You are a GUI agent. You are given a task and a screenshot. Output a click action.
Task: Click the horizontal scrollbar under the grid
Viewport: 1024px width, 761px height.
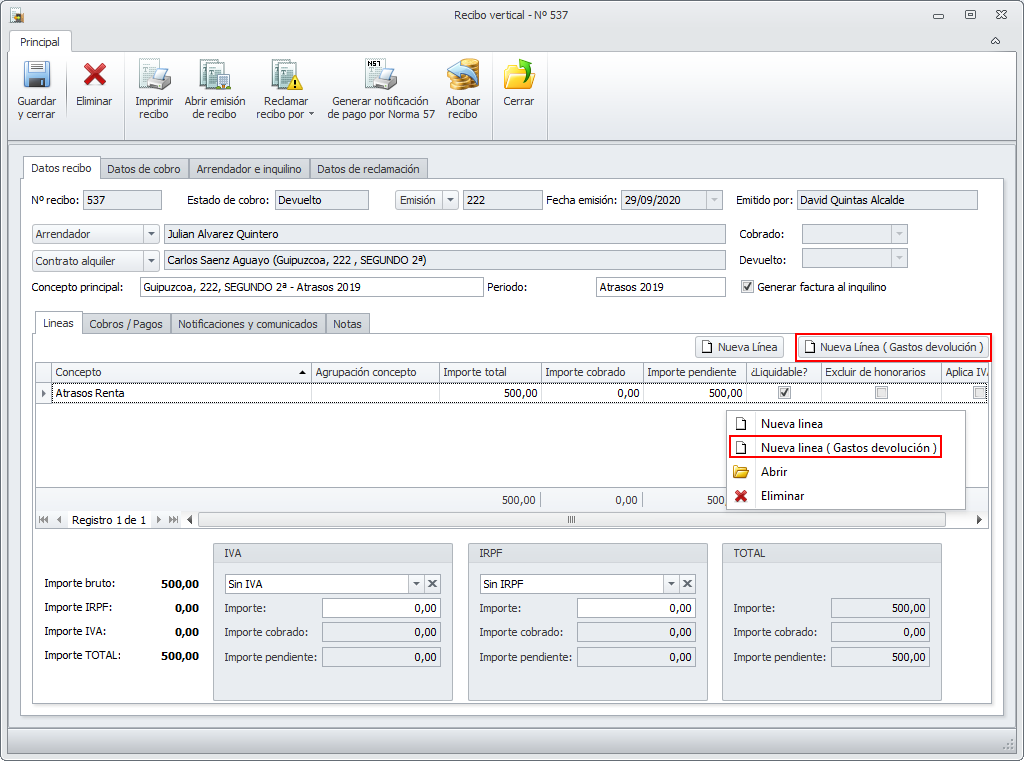[x=571, y=520]
